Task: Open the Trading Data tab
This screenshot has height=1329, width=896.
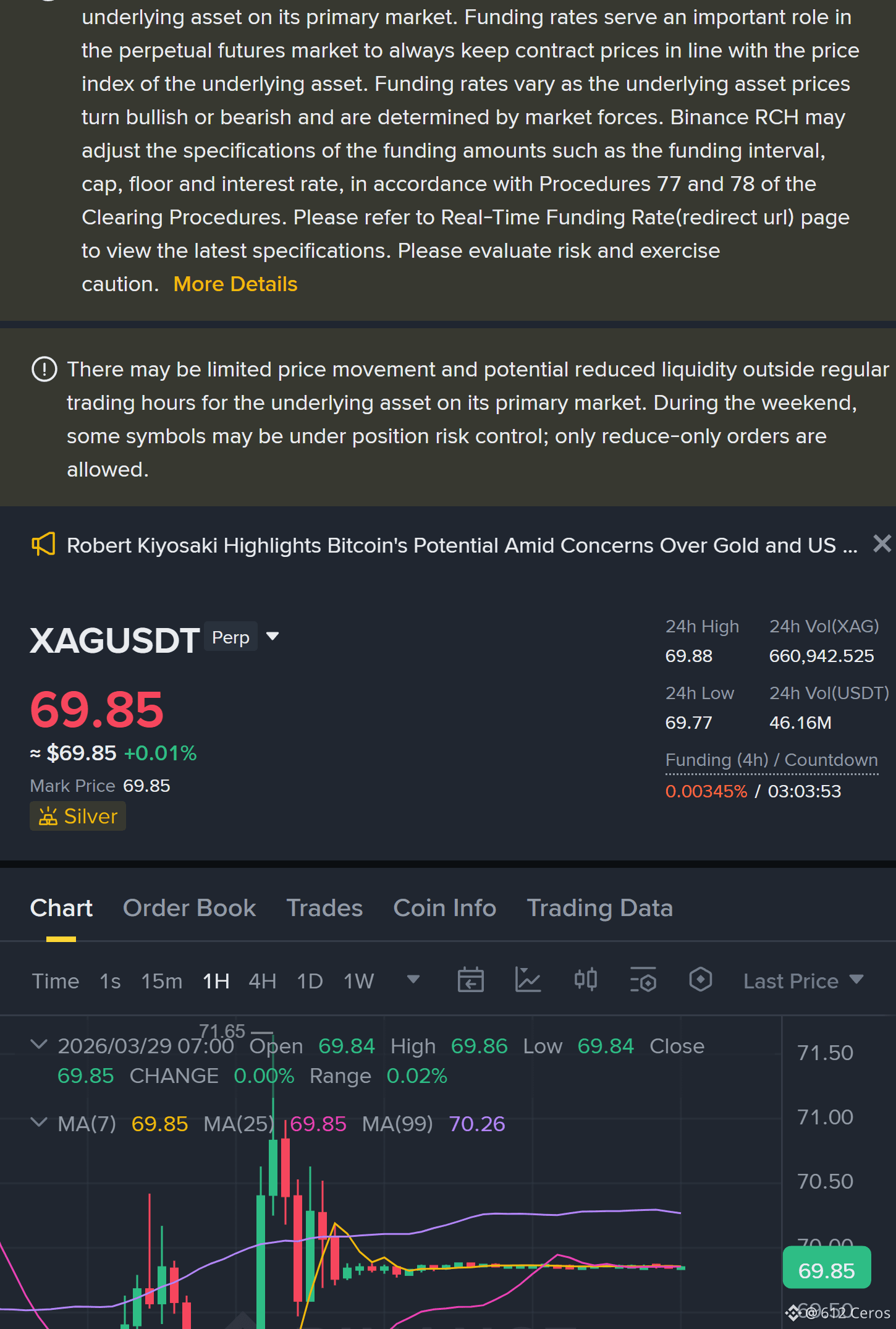Action: coord(599,907)
